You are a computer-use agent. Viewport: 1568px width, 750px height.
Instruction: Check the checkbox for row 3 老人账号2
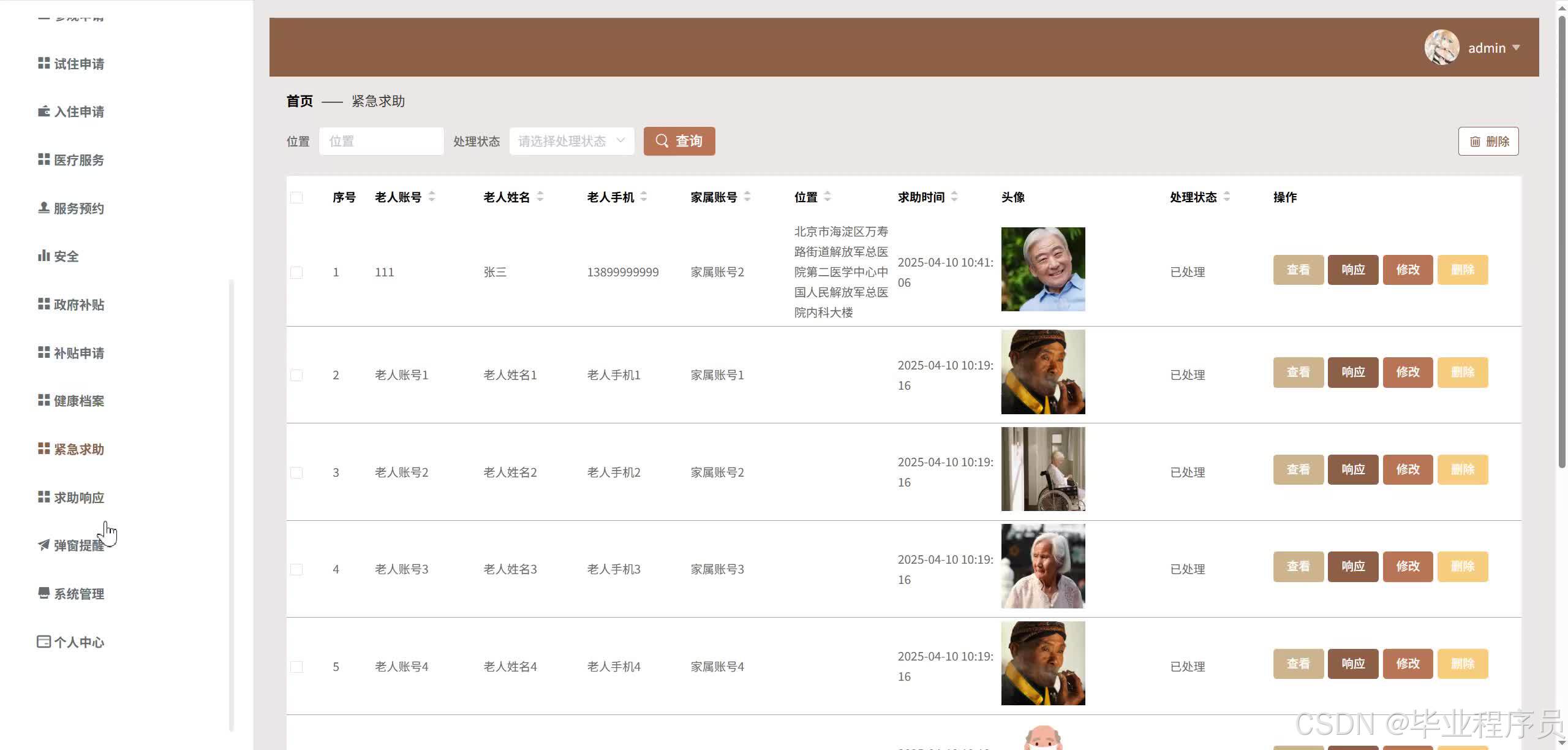[296, 472]
